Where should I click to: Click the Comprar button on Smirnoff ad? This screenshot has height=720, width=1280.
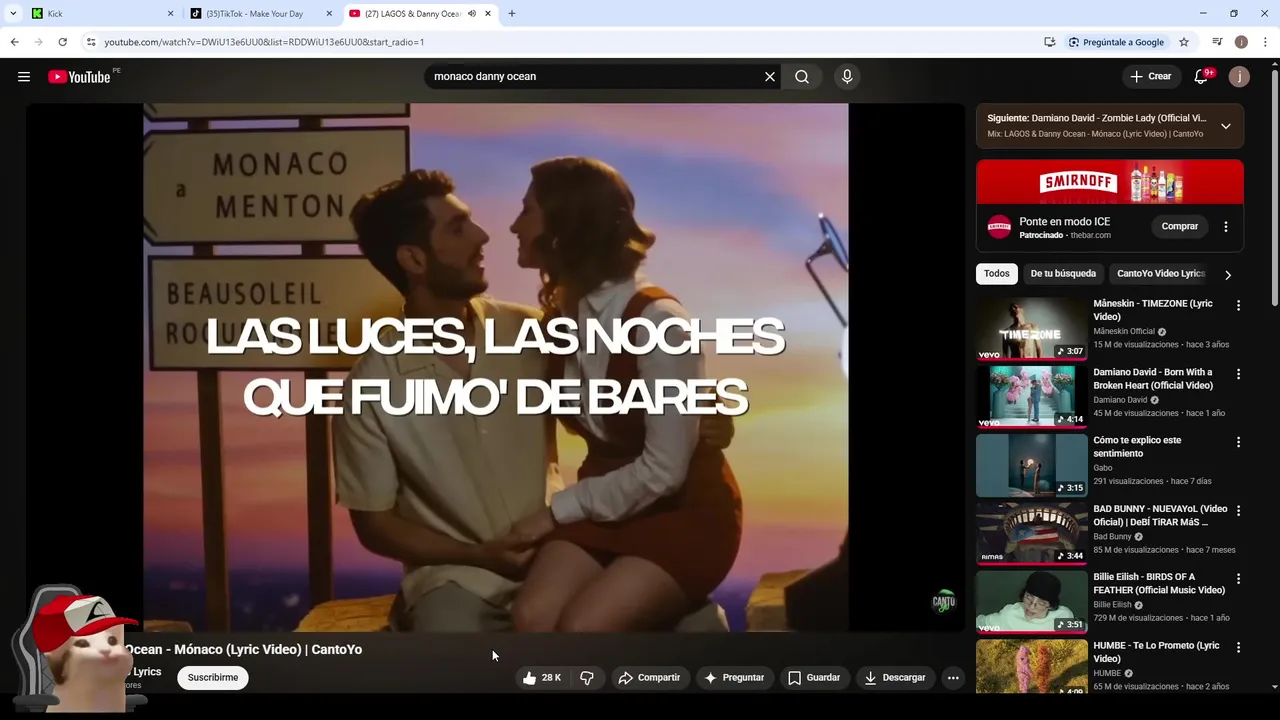(x=1180, y=227)
